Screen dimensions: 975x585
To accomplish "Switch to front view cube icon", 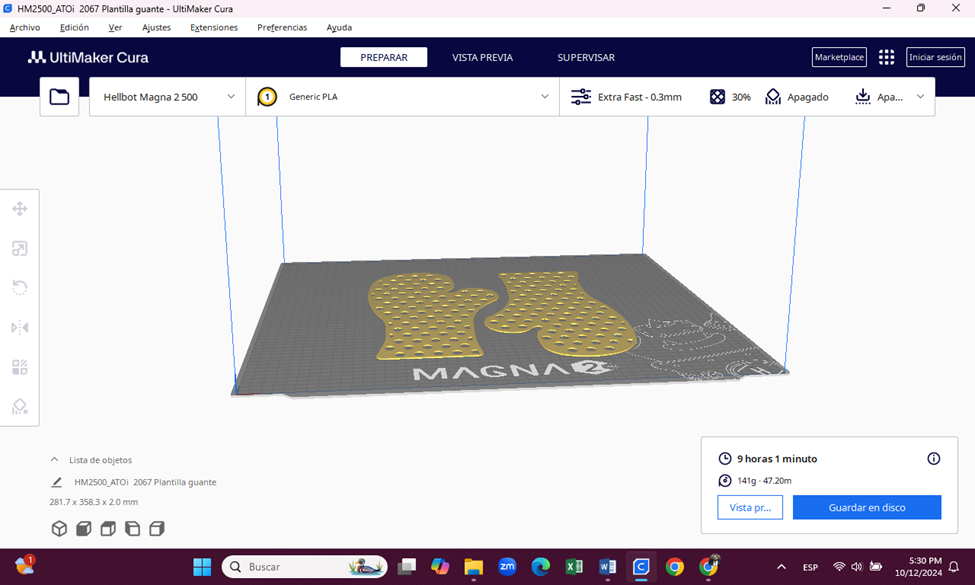I will click(x=83, y=528).
